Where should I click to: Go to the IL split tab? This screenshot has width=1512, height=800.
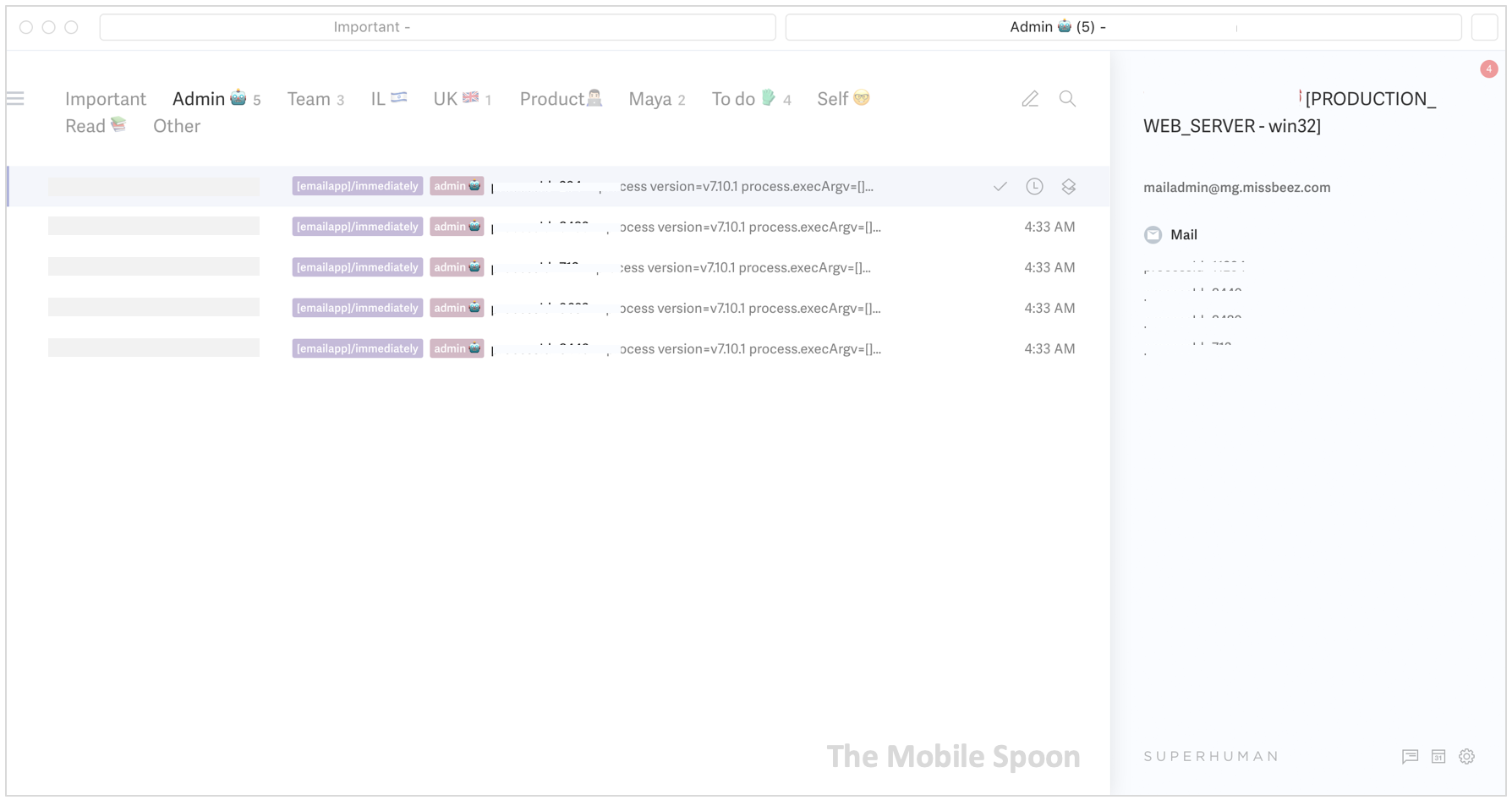pos(389,99)
